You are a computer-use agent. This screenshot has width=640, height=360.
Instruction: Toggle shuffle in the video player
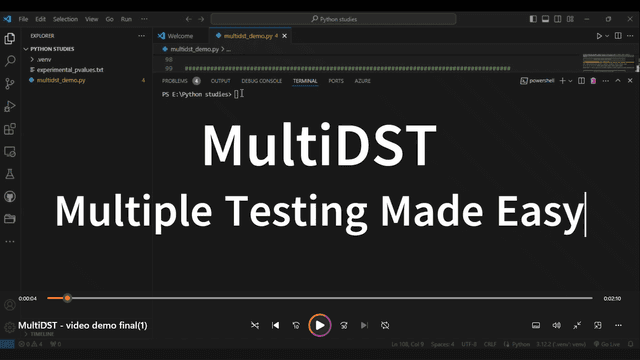click(x=255, y=325)
